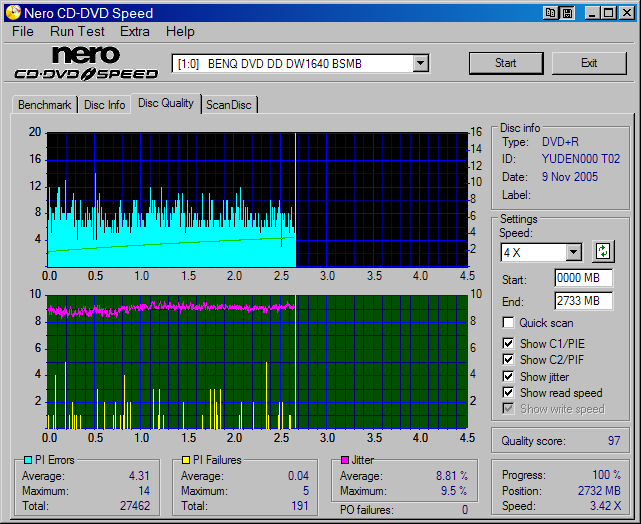Screen dimensions: 641x524
Task: Click PI Failures total 191
Action: 300,506
